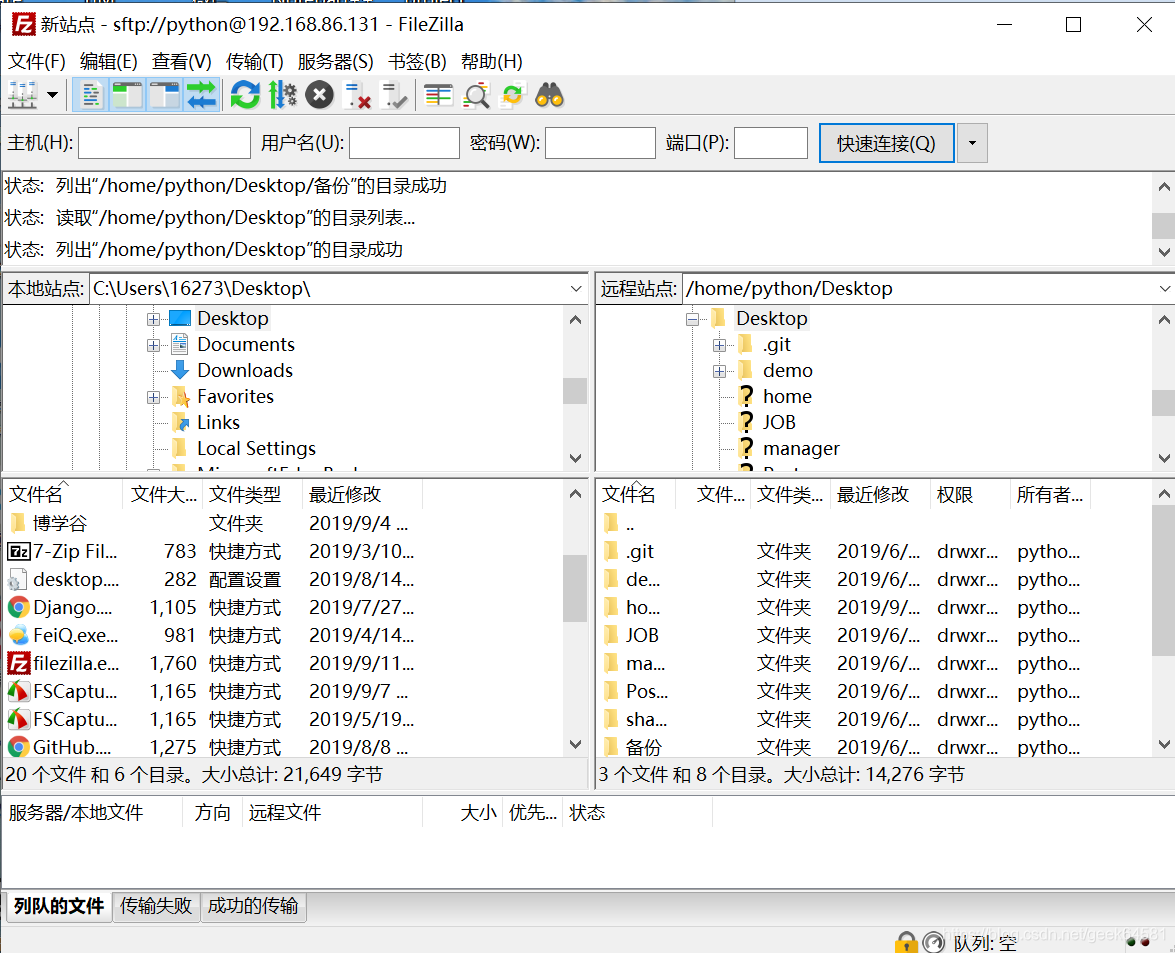Open the Site Manager icon
The image size is (1175, 953).
click(x=22, y=95)
